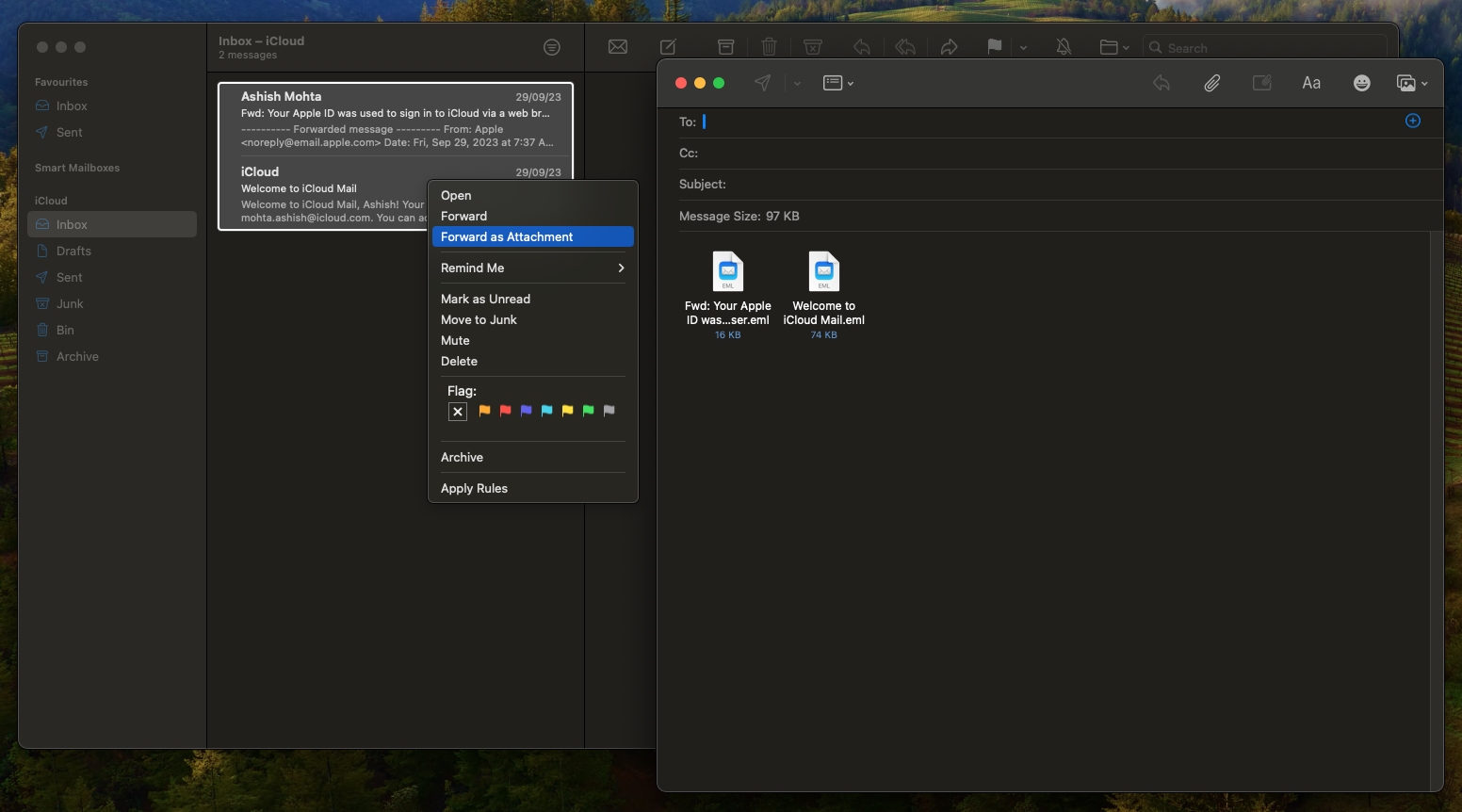Insert an emoji in the compose window
1462x812 pixels.
pos(1361,83)
